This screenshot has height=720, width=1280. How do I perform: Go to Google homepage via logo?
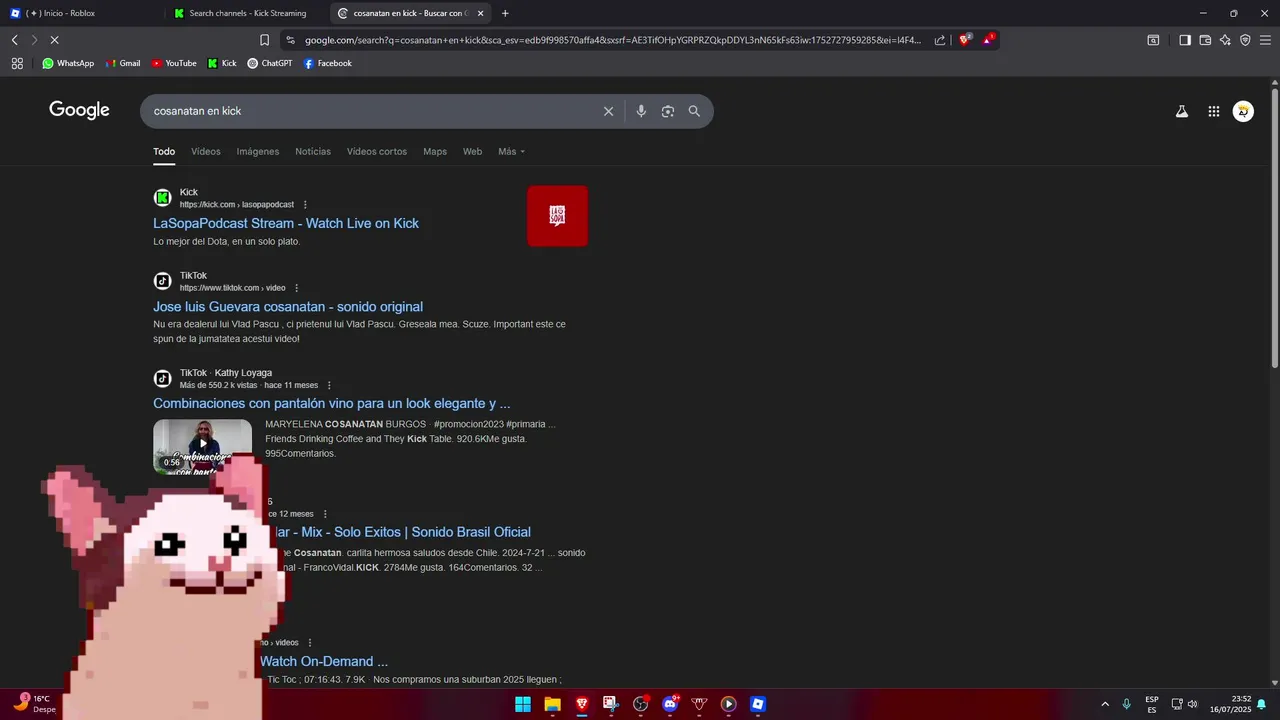point(79,110)
